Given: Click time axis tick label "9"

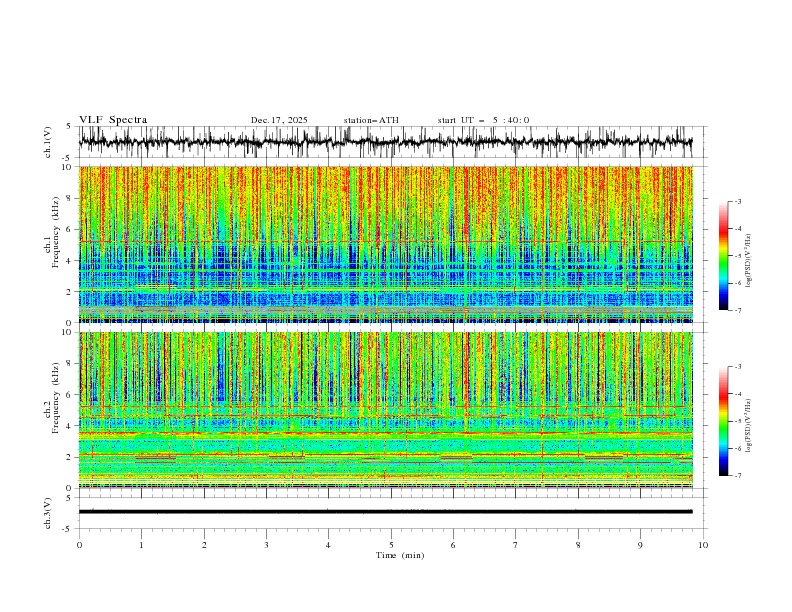Looking at the screenshot, I should pos(640,545).
